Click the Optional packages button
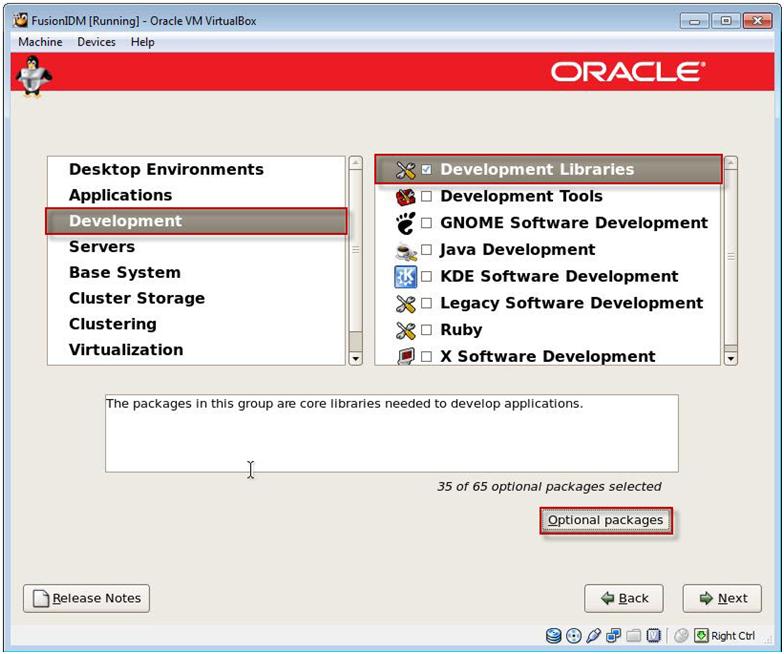Image resolution: width=784 pixels, height=654 pixels. 606,520
